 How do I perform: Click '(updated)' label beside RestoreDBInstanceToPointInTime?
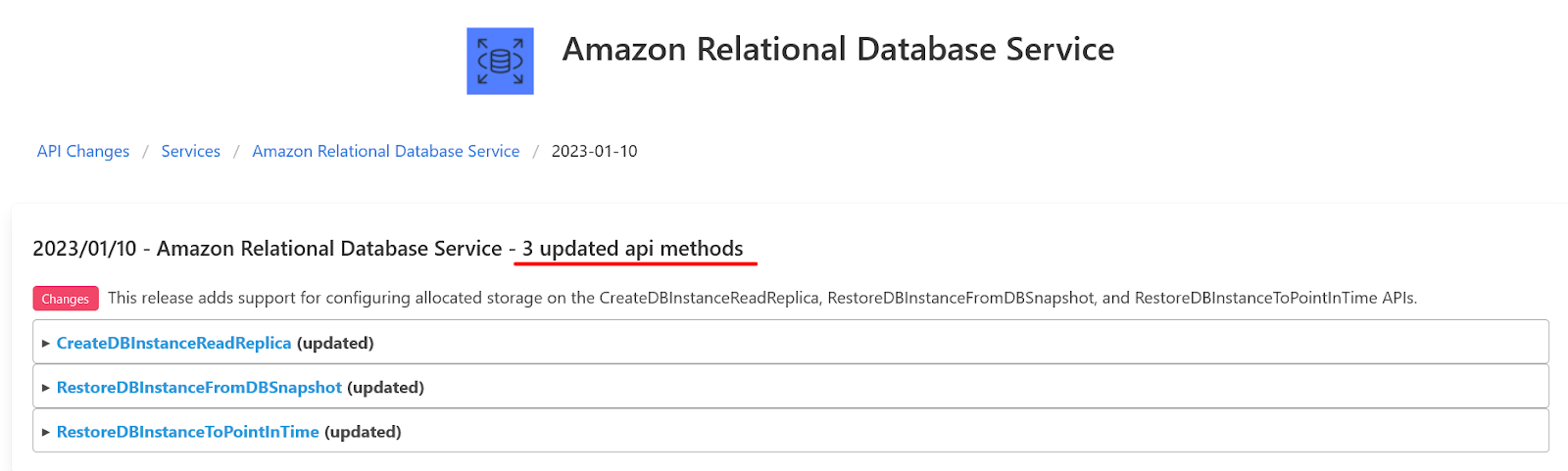click(x=363, y=431)
